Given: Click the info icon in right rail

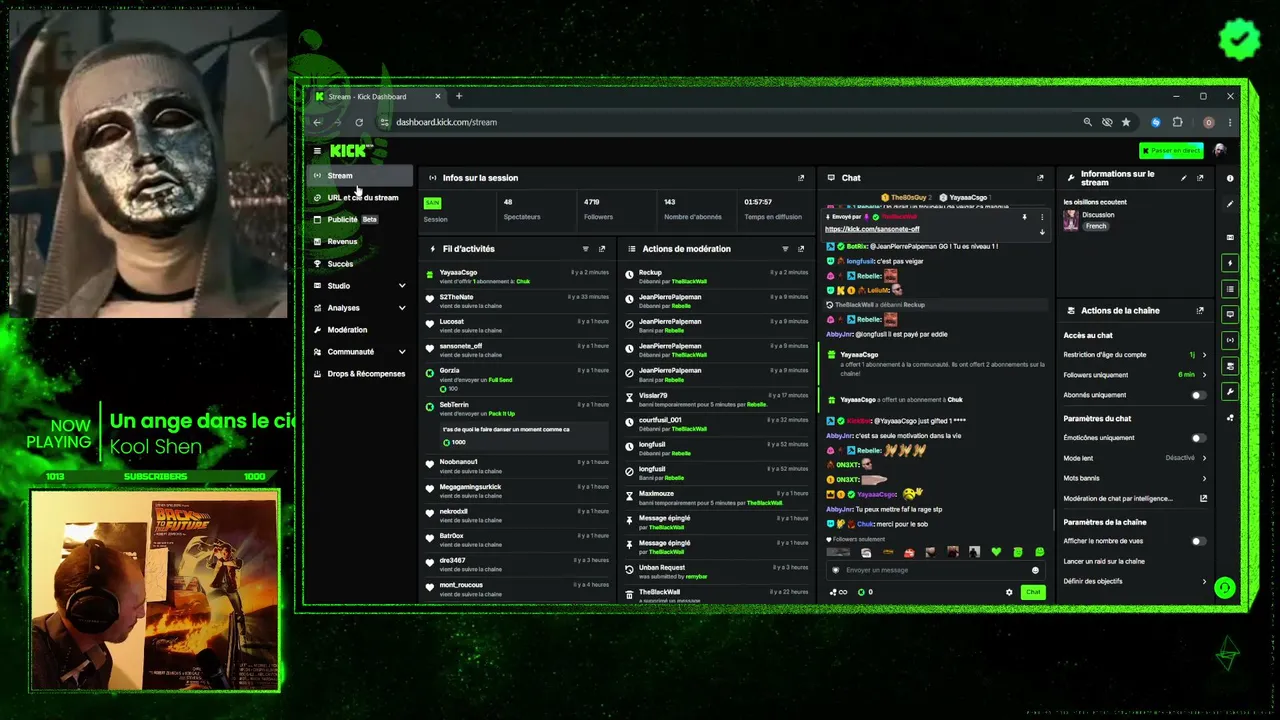Looking at the screenshot, I should click(1230, 178).
